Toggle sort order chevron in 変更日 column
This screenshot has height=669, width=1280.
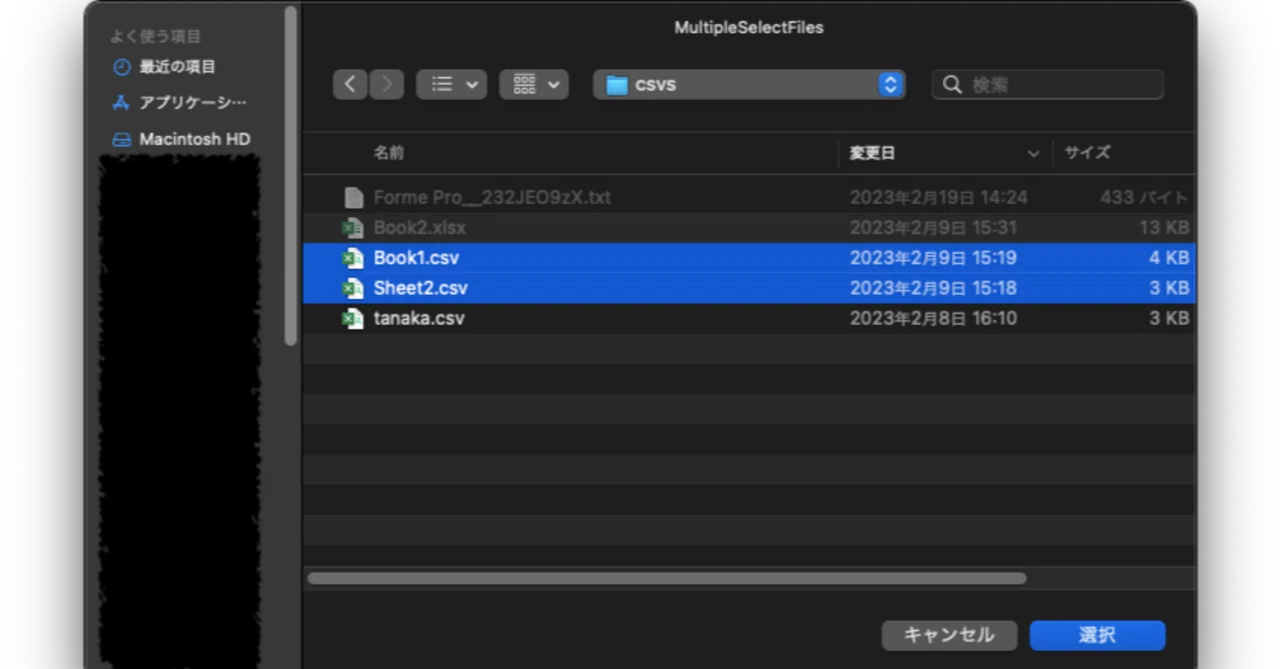pos(1033,154)
